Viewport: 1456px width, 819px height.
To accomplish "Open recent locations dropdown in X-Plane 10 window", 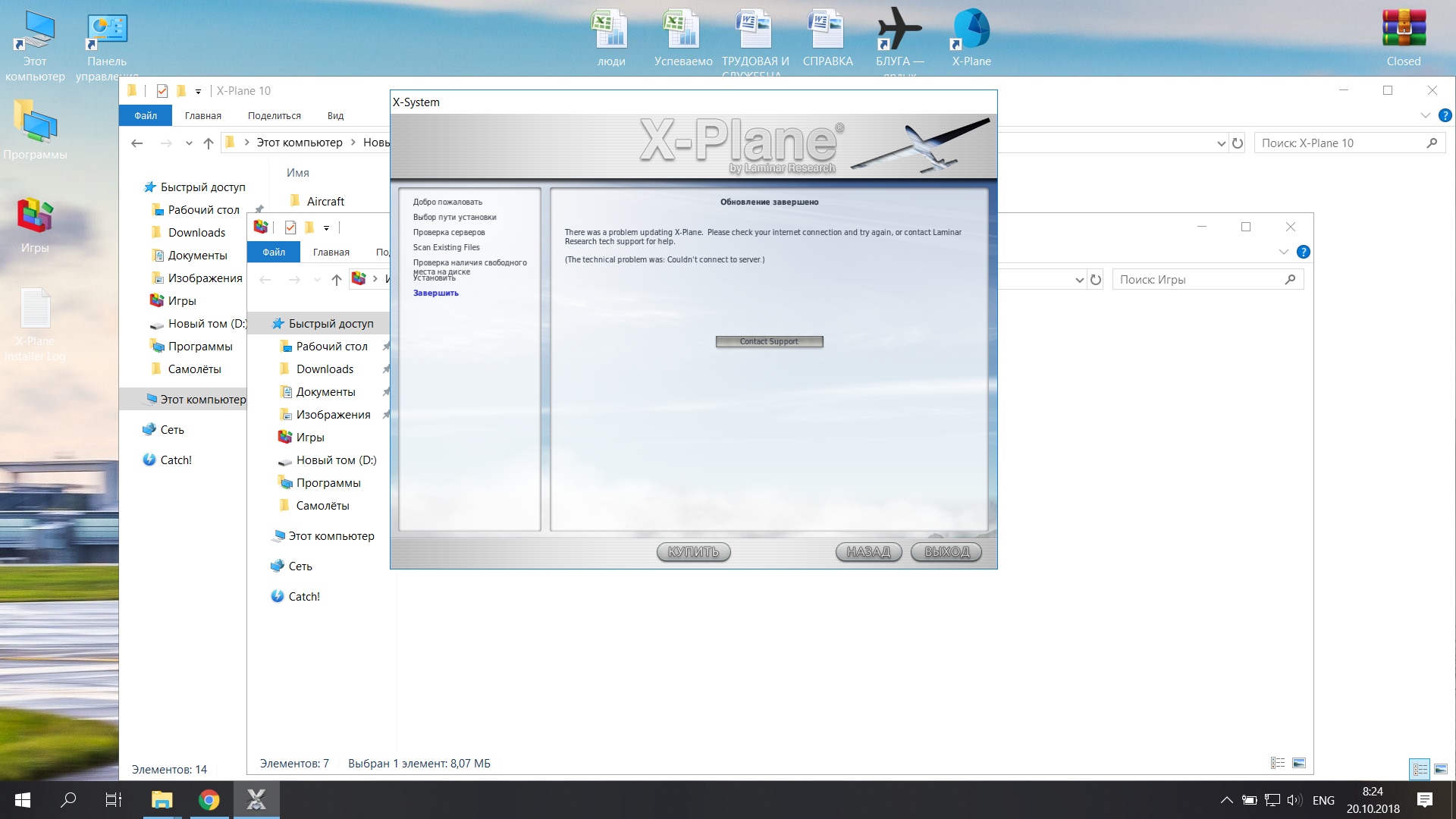I will pyautogui.click(x=189, y=143).
